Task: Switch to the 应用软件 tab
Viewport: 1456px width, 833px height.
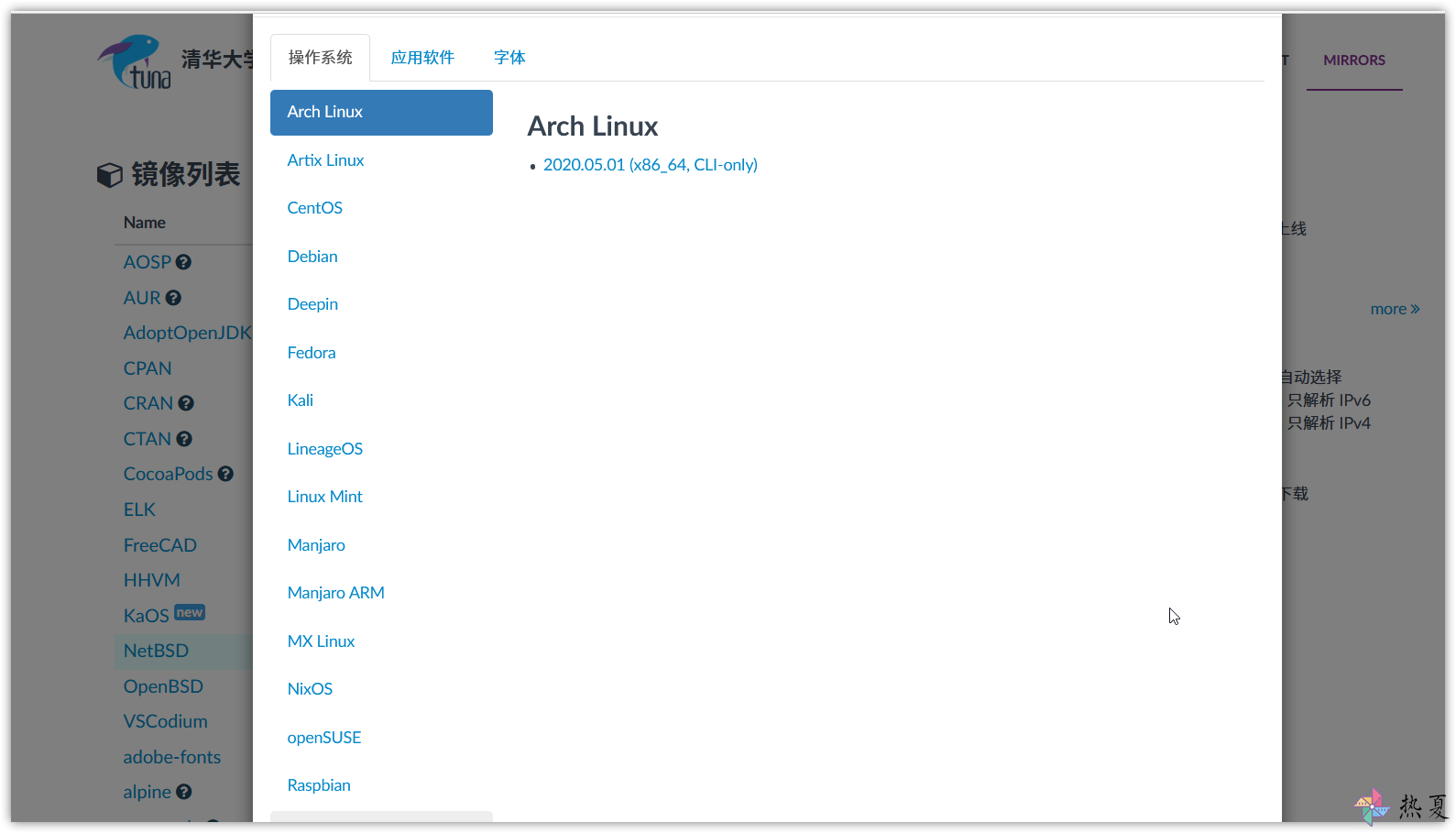Action: tap(422, 58)
